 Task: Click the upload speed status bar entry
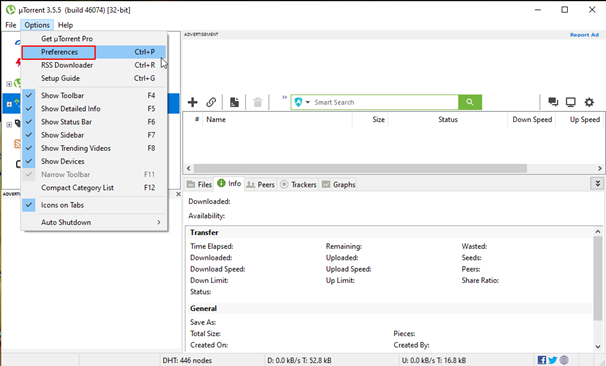click(434, 360)
